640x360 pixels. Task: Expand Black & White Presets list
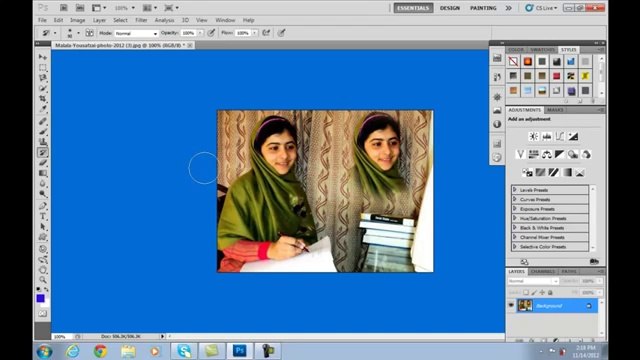515,227
